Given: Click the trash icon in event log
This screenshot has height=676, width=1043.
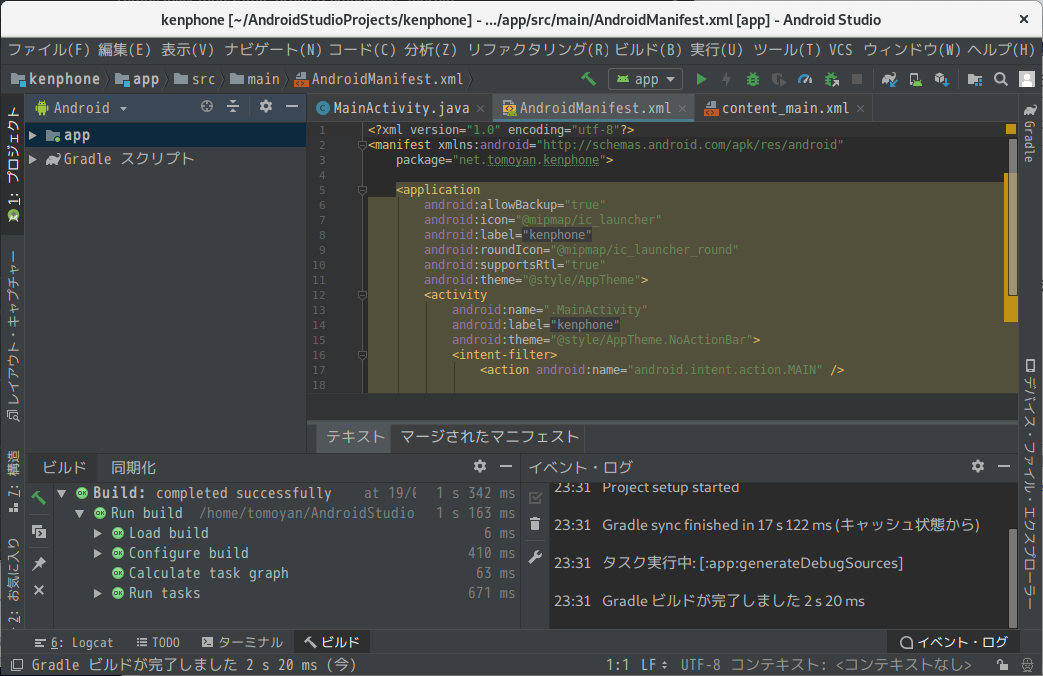Looking at the screenshot, I should tap(535, 524).
